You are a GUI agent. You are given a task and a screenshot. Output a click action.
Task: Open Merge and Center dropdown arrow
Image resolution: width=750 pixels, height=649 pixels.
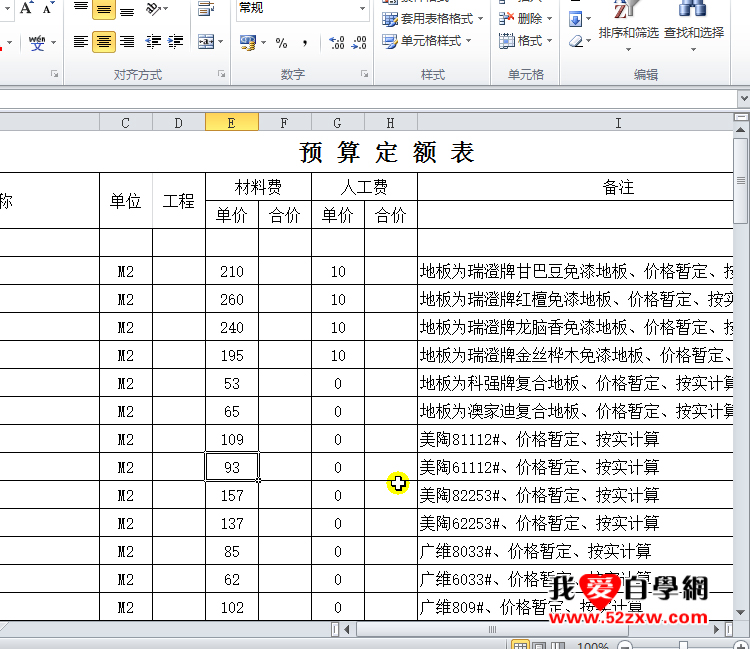point(221,42)
